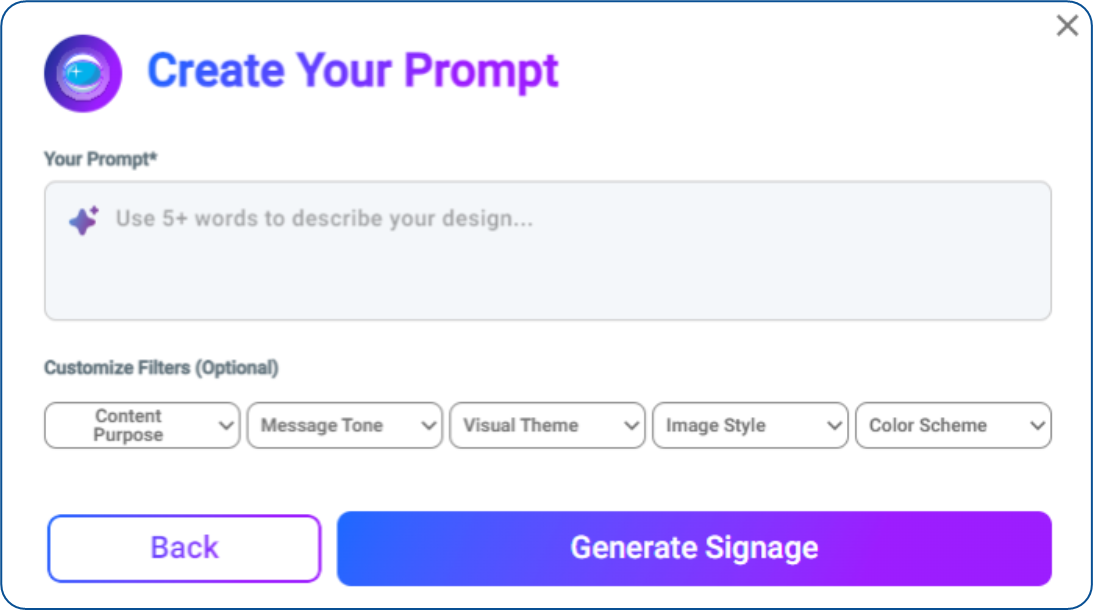Click the Color Scheme chevron arrow
This screenshot has height=610, width=1093.
click(1037, 425)
